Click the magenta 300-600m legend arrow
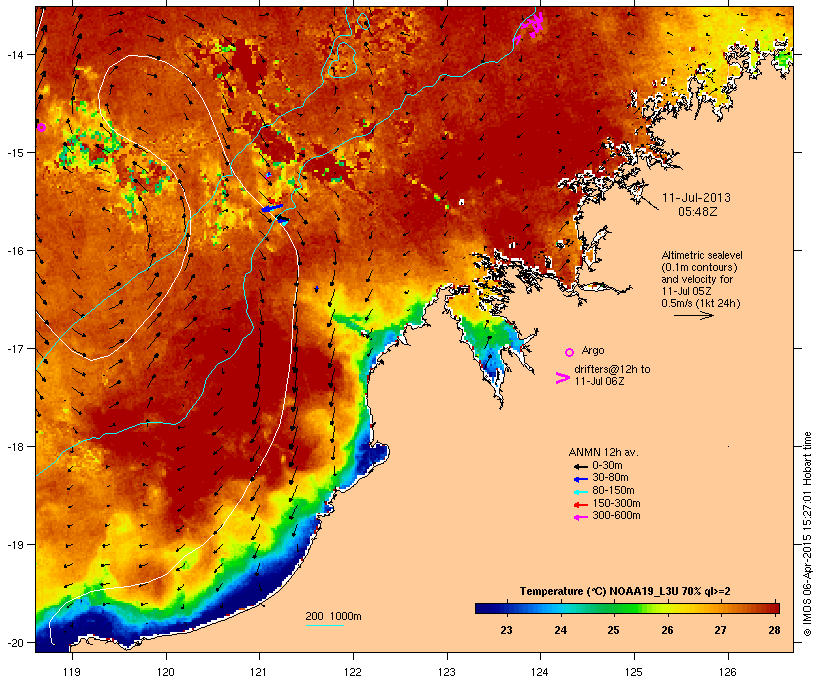 click(x=580, y=517)
